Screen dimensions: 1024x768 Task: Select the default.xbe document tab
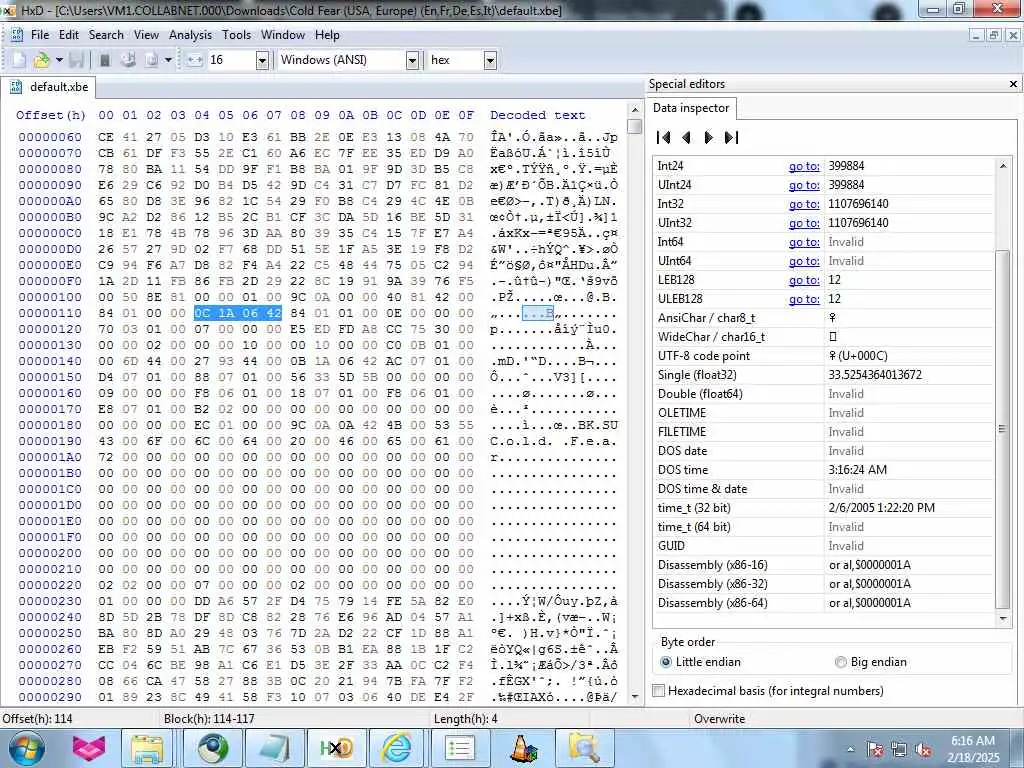[x=49, y=87]
